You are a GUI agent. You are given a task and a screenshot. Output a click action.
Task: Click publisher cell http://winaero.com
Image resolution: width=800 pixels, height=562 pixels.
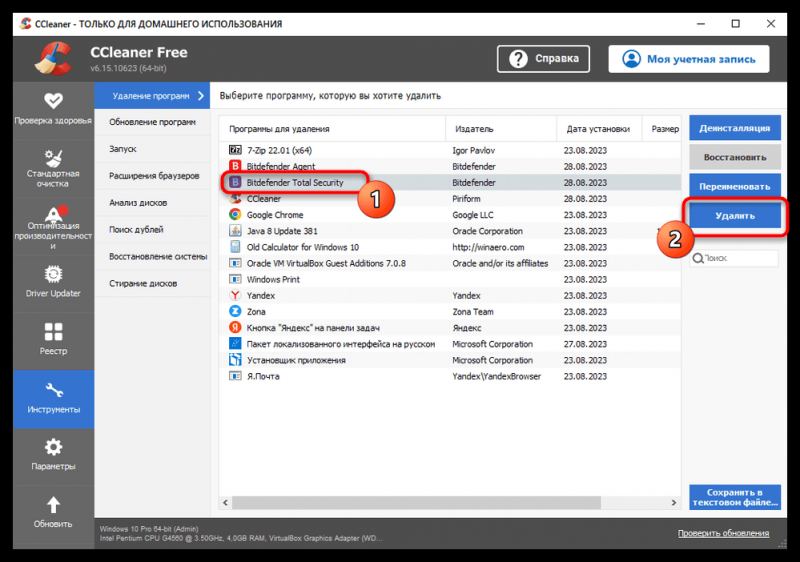[x=488, y=247]
